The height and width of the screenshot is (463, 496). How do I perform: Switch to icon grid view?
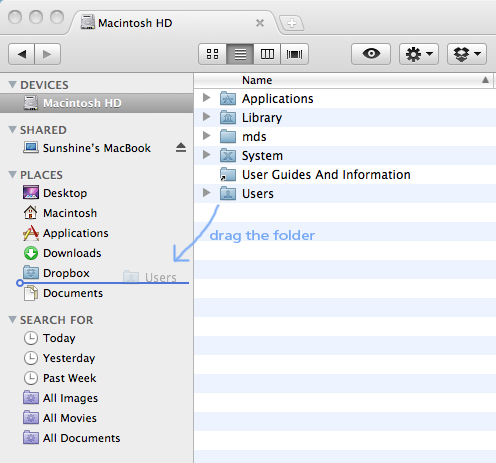(x=212, y=54)
